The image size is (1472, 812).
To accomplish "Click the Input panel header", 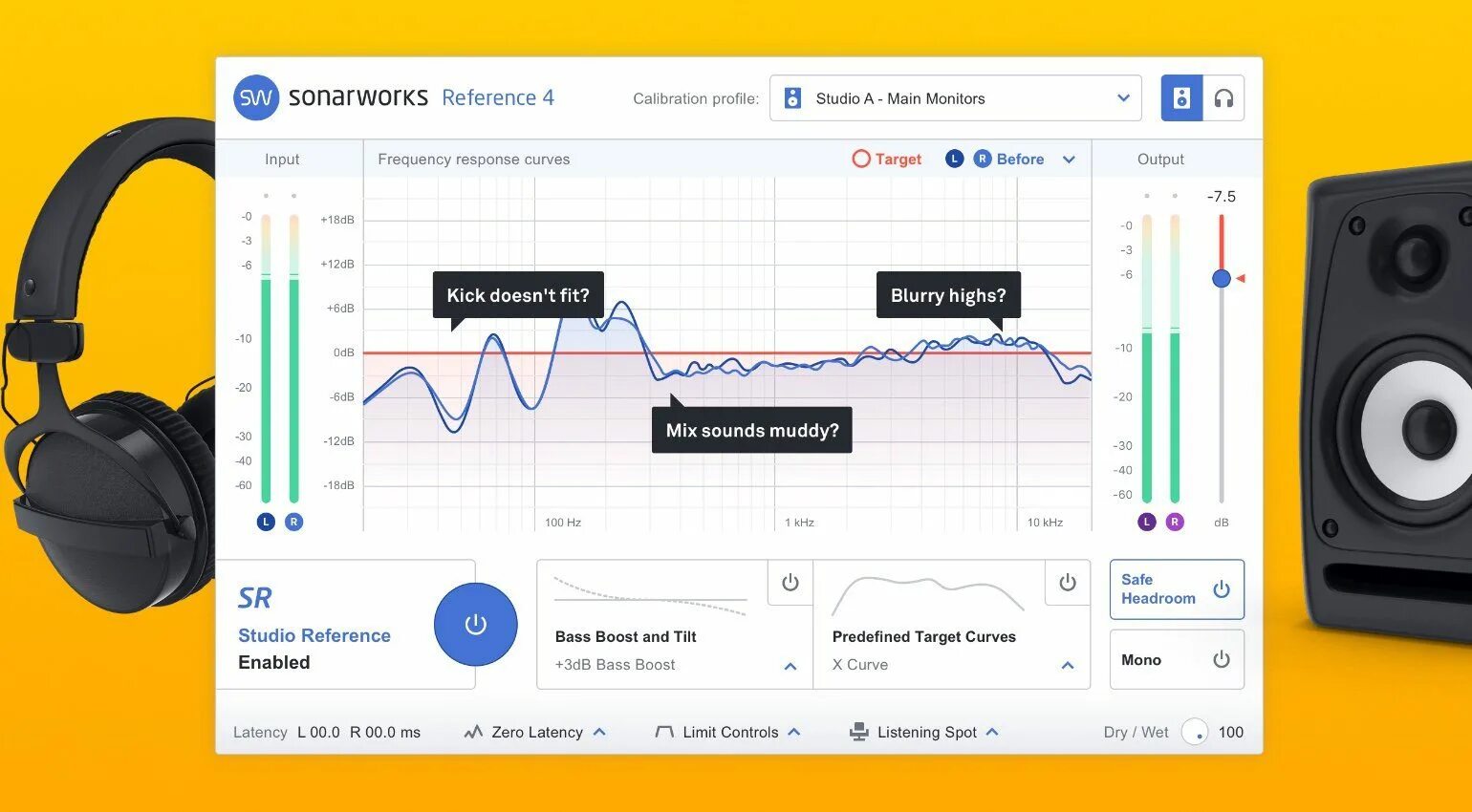I will click(282, 160).
